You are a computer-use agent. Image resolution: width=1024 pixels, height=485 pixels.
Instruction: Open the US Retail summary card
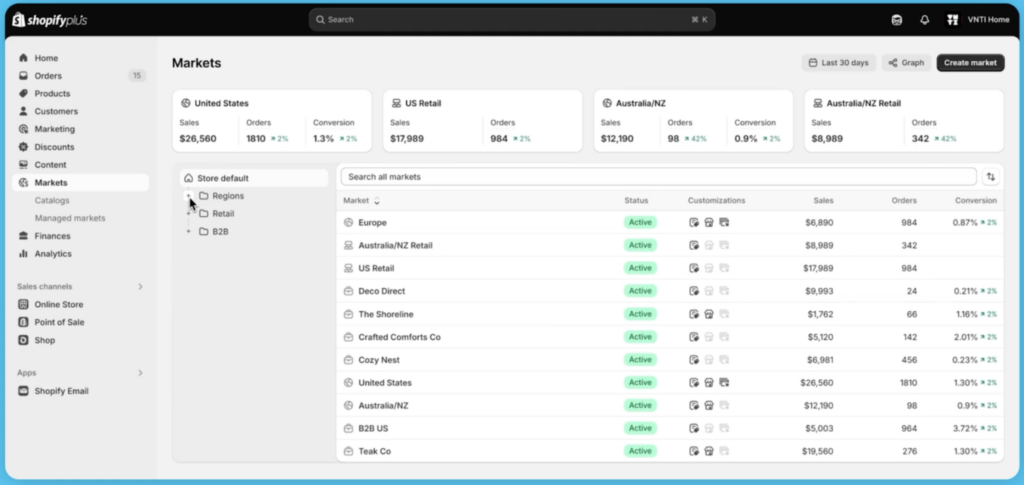pyautogui.click(x=483, y=121)
